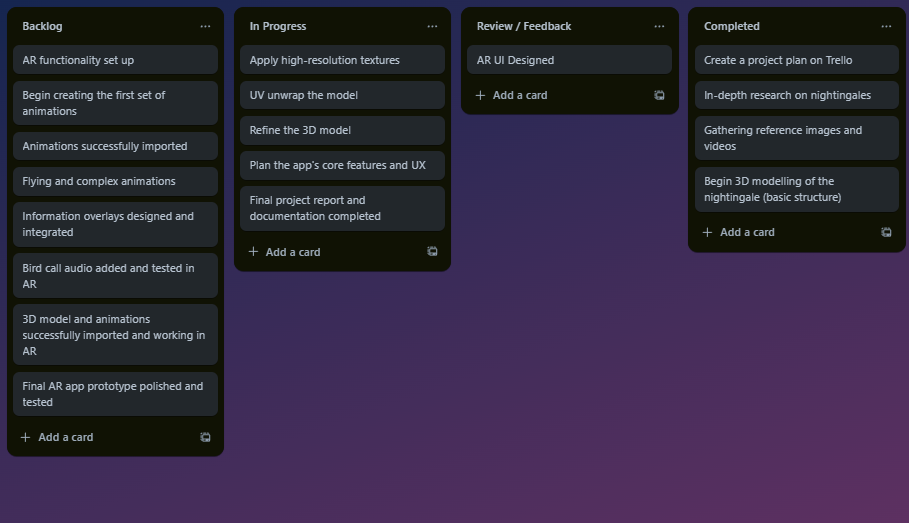This screenshot has height=523, width=909.
Task: Click create-from-template icon in Backlog list
Action: [205, 437]
